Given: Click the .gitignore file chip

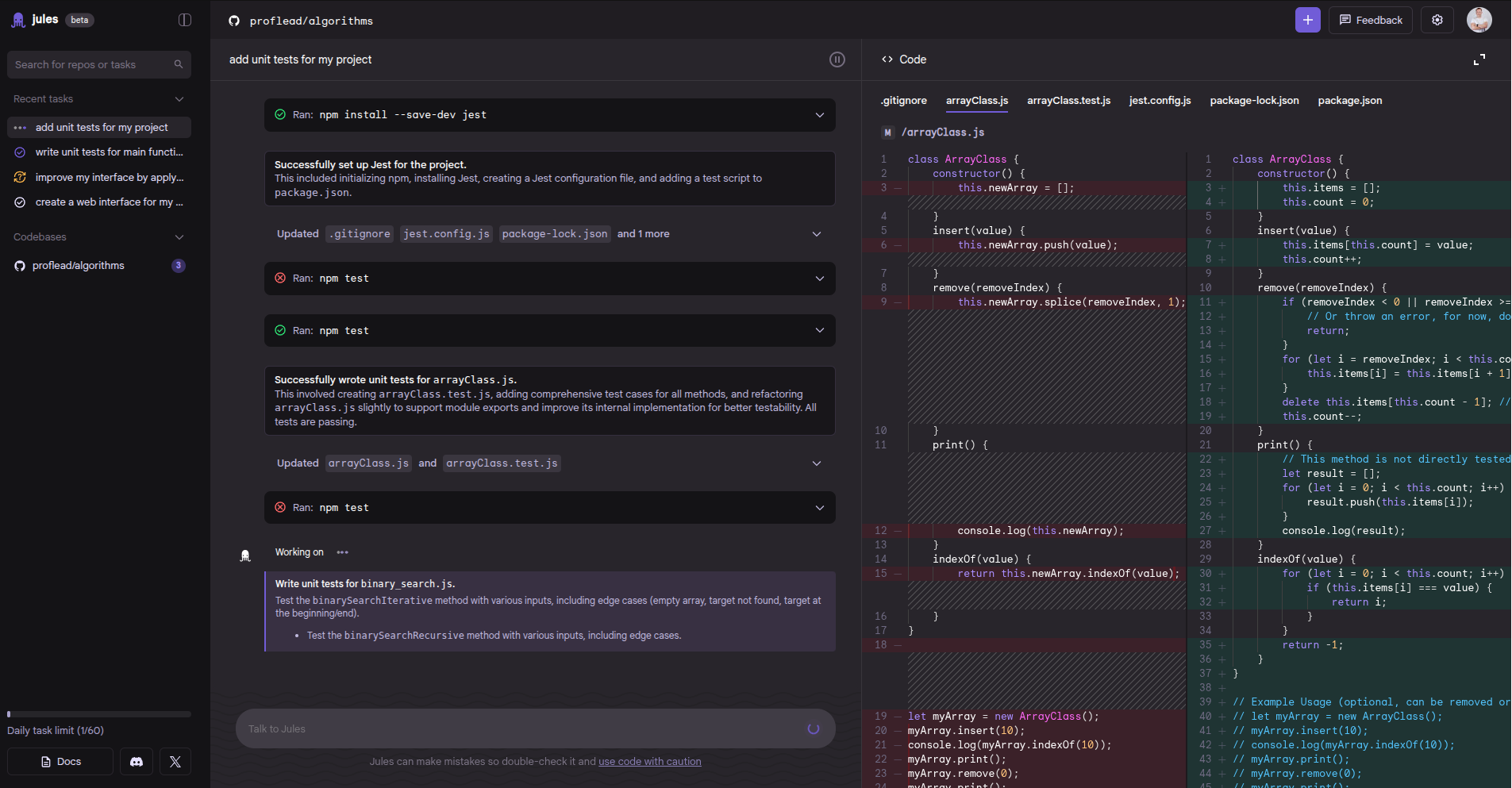Looking at the screenshot, I should [x=360, y=234].
